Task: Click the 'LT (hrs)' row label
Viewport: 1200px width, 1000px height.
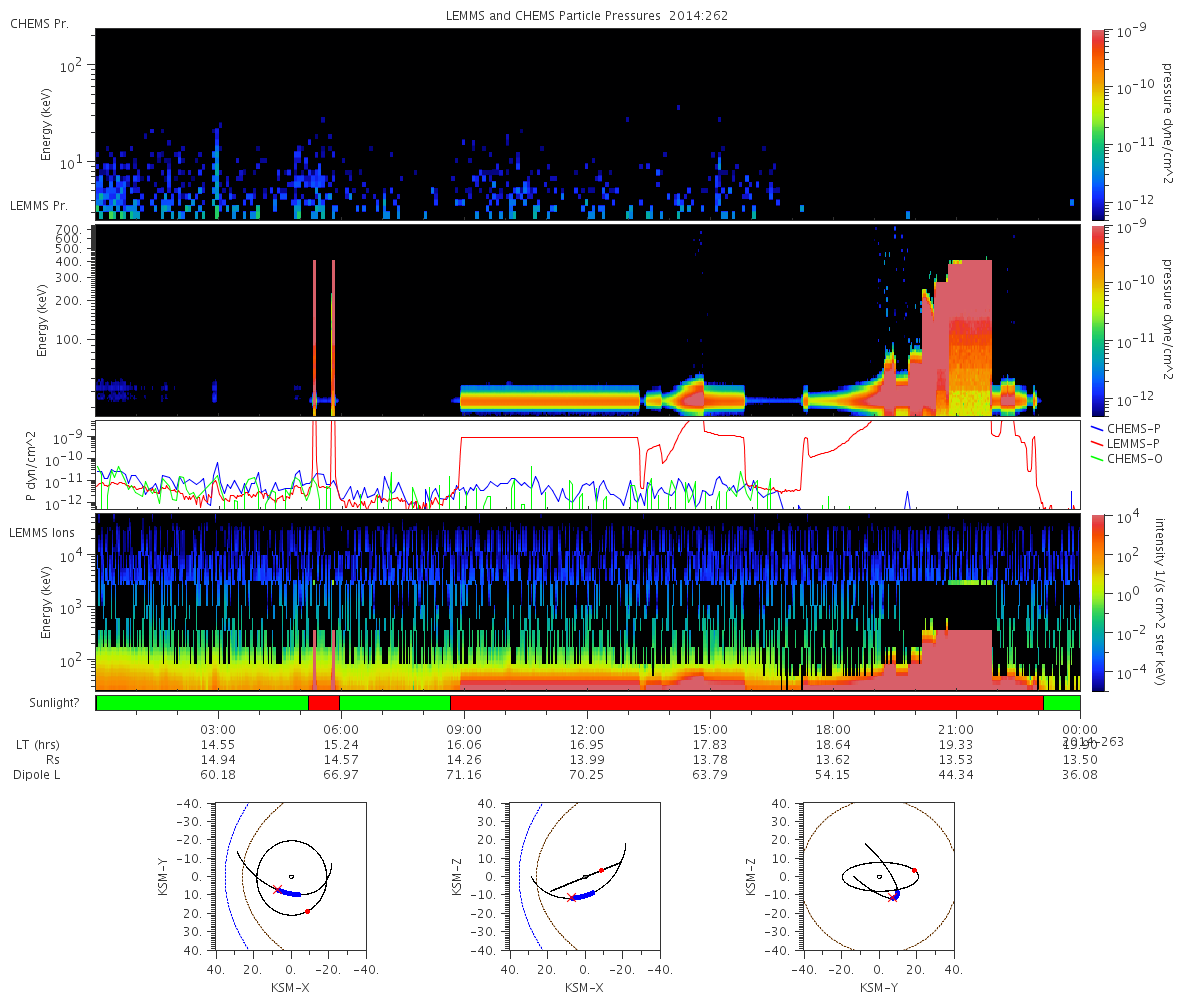Action: tap(36, 745)
